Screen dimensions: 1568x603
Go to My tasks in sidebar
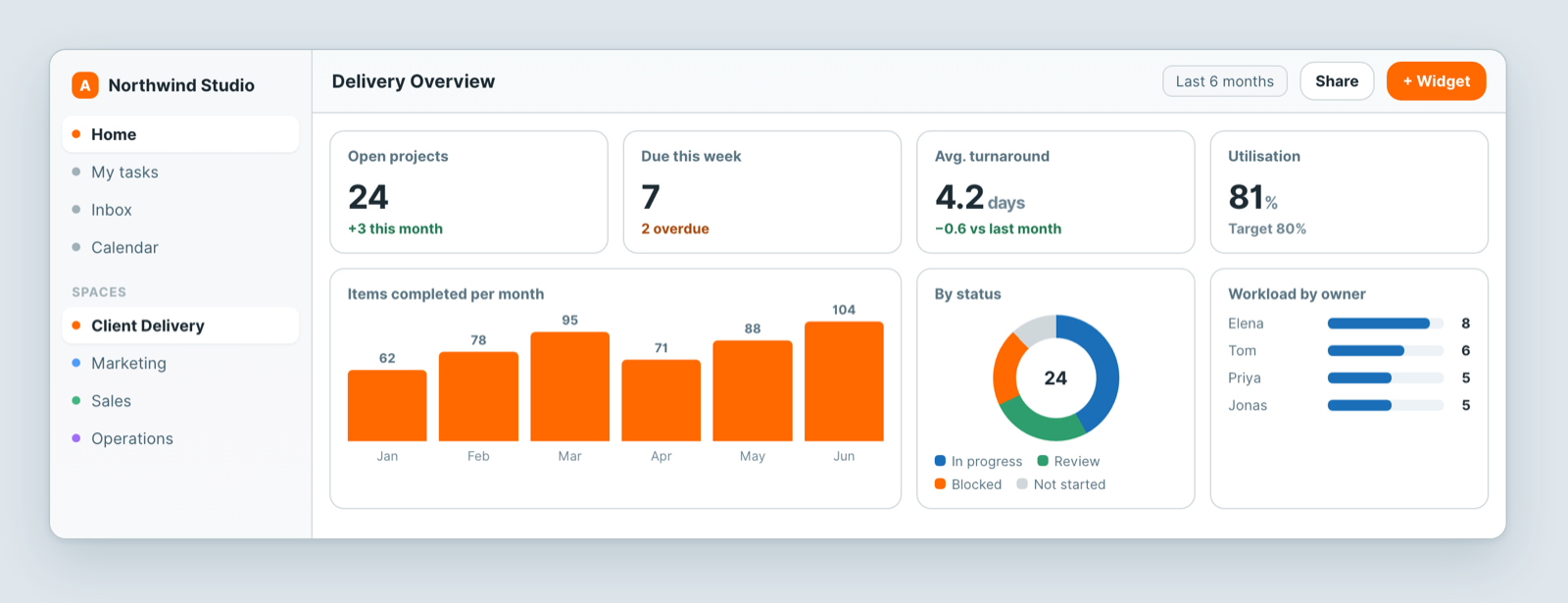tap(180, 172)
